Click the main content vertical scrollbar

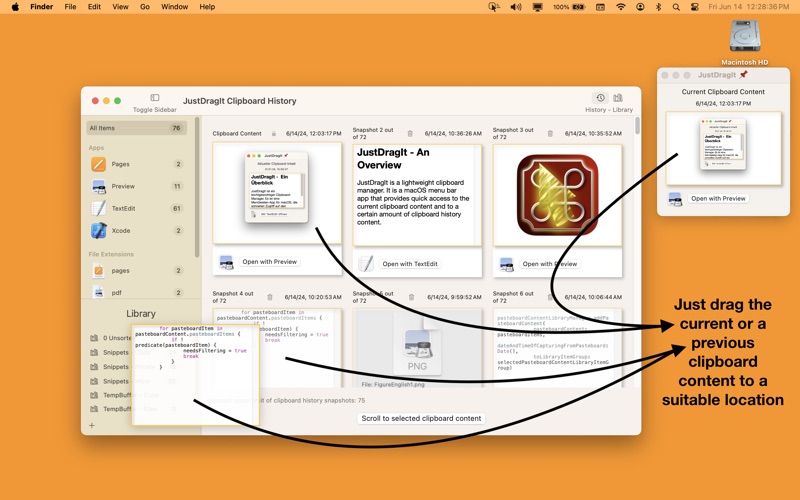pos(637,126)
